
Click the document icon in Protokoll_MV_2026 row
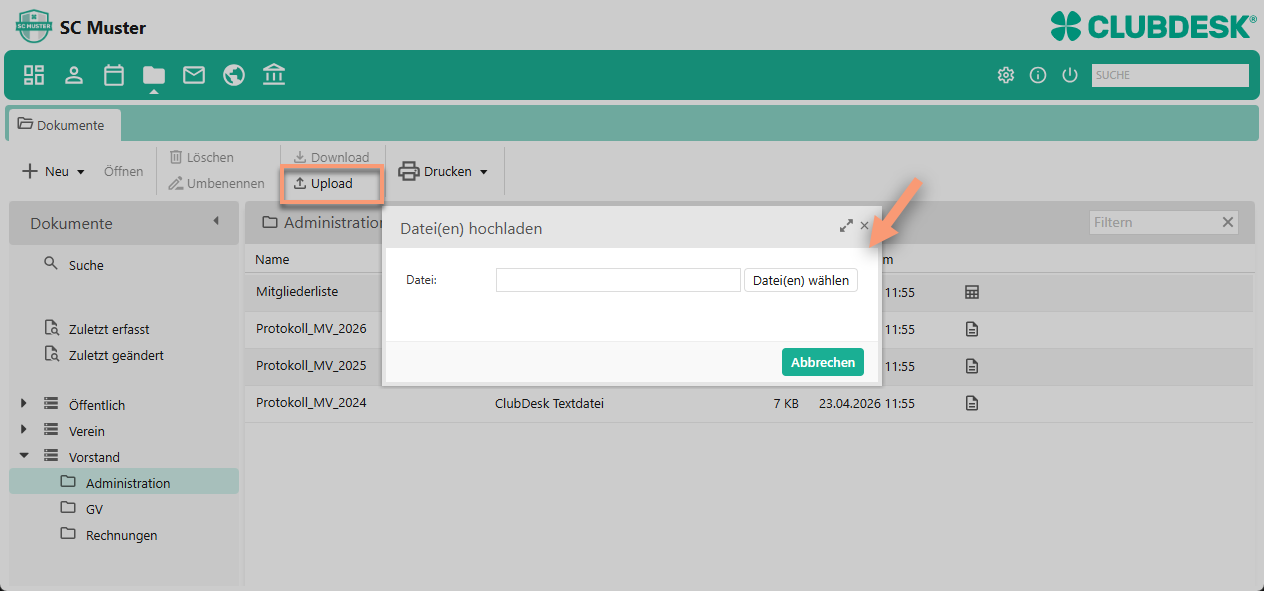[971, 329]
